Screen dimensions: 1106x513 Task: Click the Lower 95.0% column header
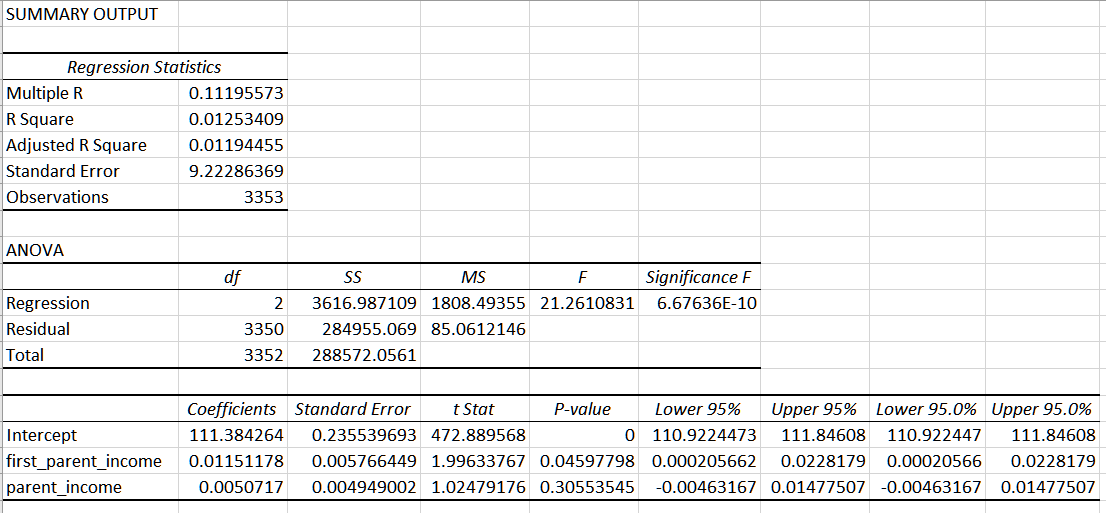click(927, 409)
